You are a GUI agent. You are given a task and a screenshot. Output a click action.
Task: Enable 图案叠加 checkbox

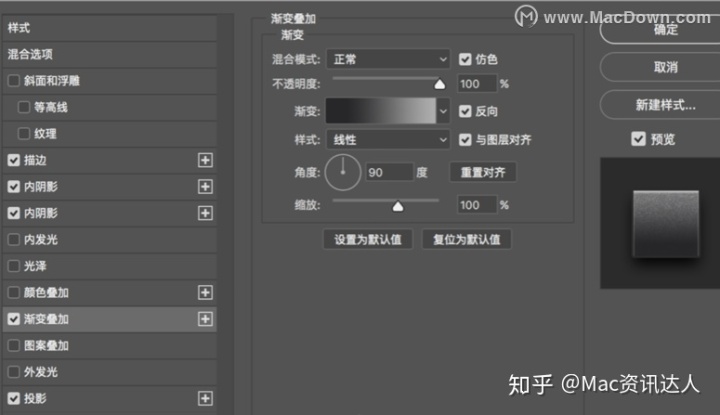pos(14,345)
